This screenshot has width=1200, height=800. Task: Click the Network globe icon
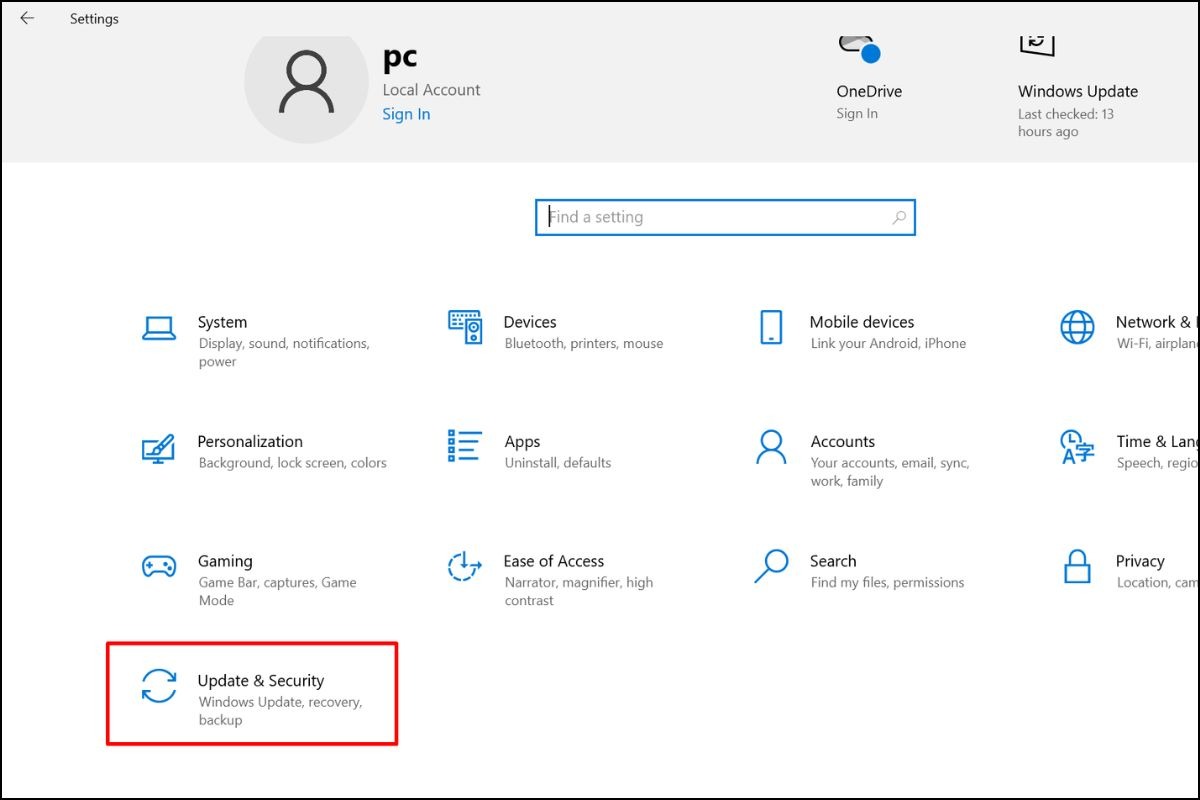click(x=1077, y=327)
